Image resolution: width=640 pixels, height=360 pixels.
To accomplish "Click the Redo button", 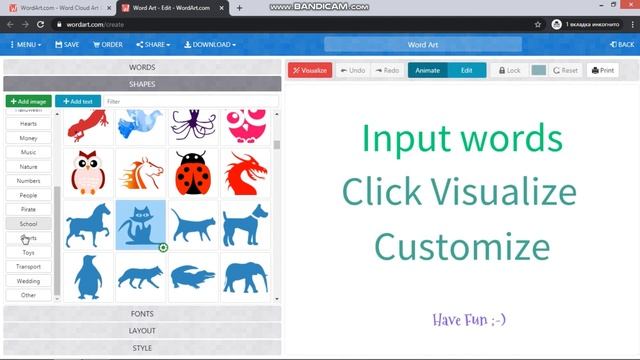I will pyautogui.click(x=387, y=70).
